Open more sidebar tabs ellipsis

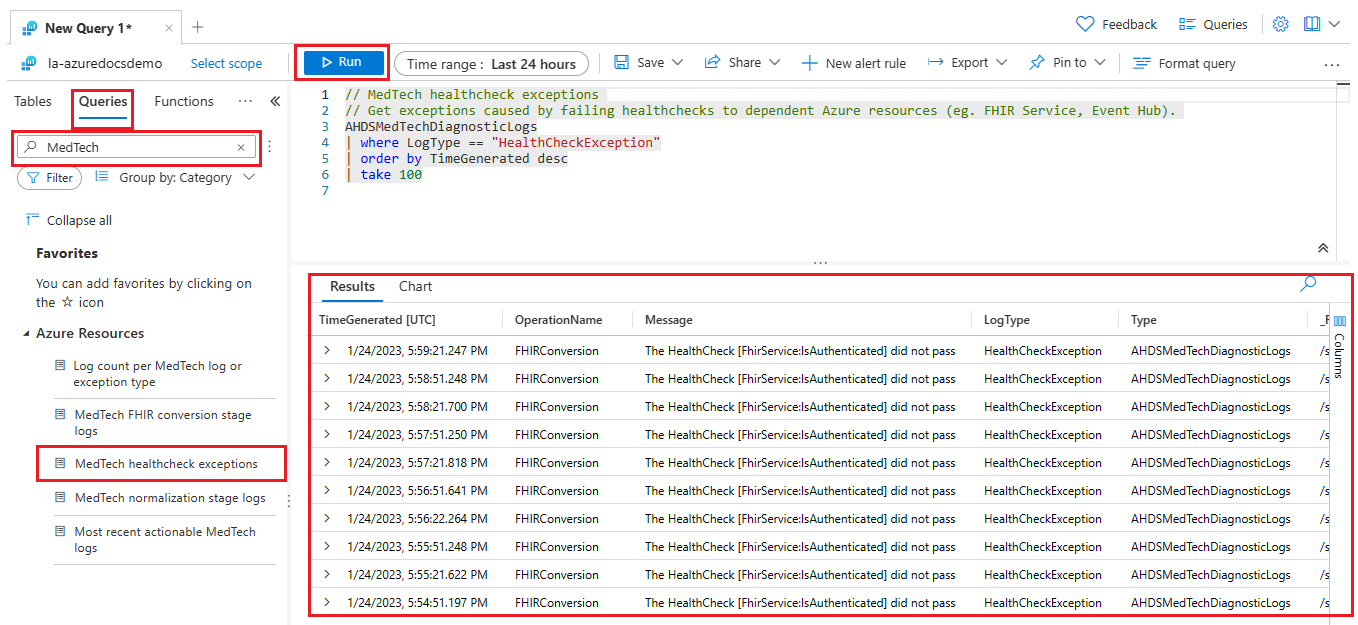coord(245,101)
